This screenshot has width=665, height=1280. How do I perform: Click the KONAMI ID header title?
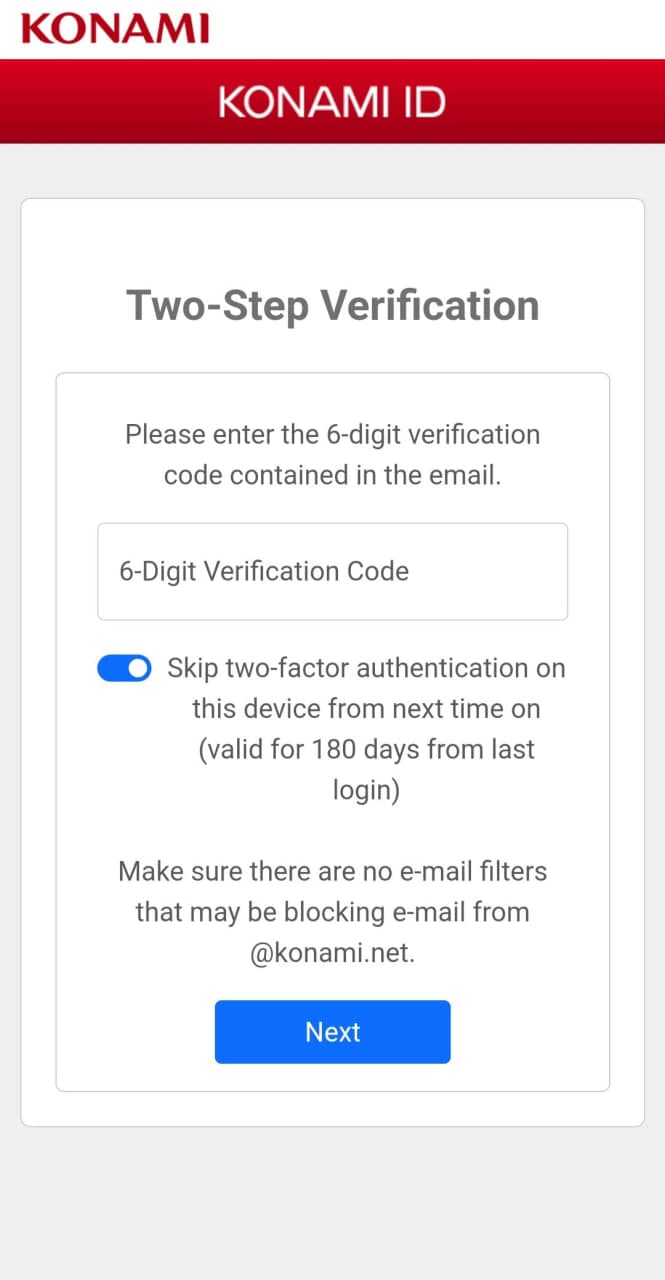click(332, 102)
